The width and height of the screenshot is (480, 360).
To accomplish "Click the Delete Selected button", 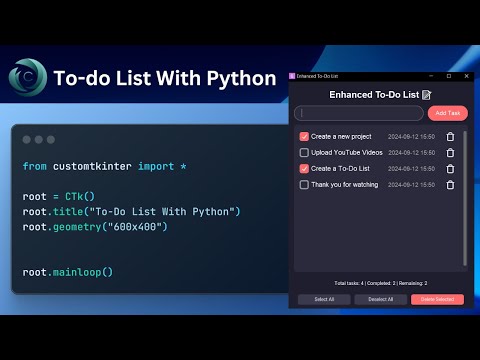I will pyautogui.click(x=437, y=299).
